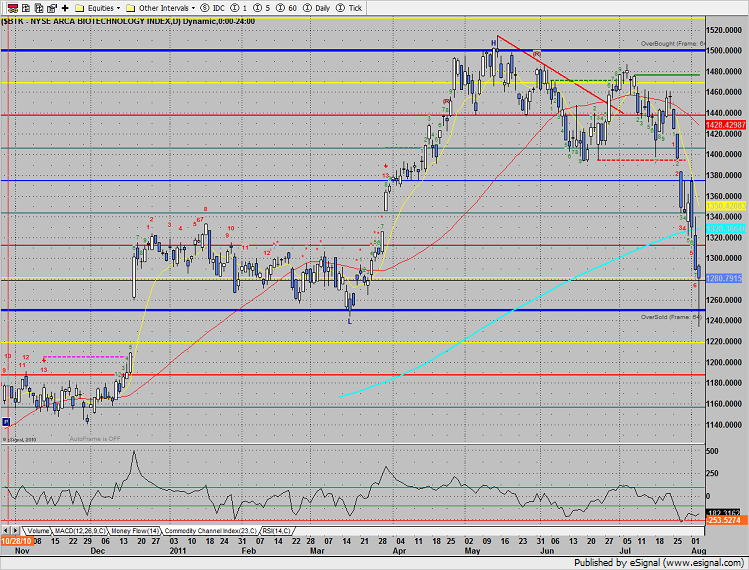The image size is (749, 570).
Task: Click the '2011' year label on the time axis
Action: click(x=178, y=551)
